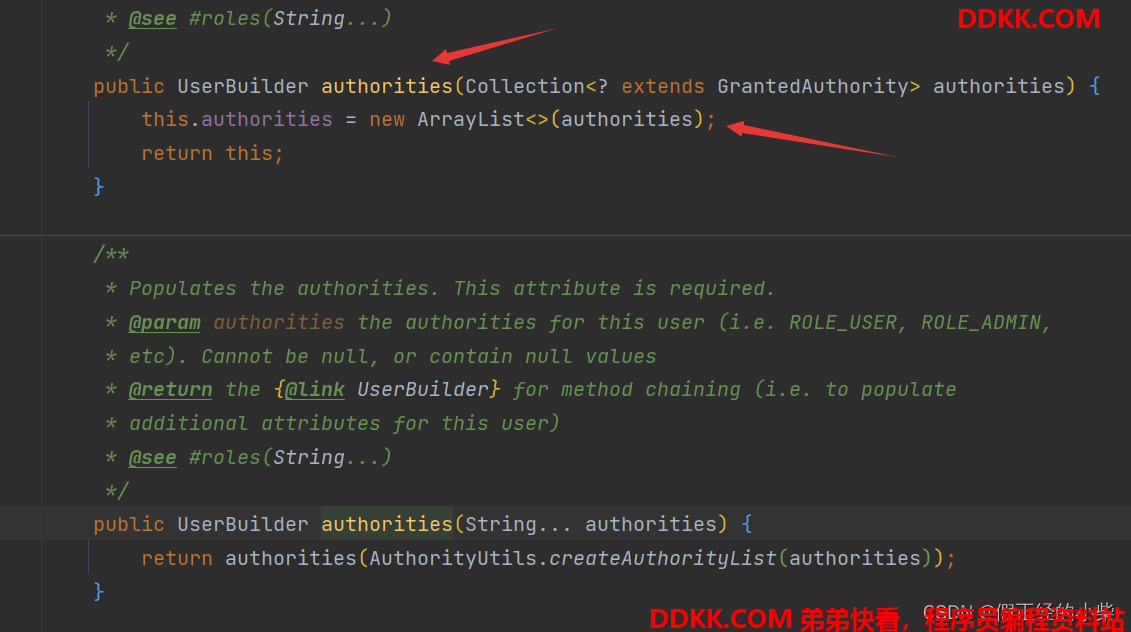Click the DDKK.COM watermark at top right
The height and width of the screenshot is (632, 1131).
[1028, 19]
